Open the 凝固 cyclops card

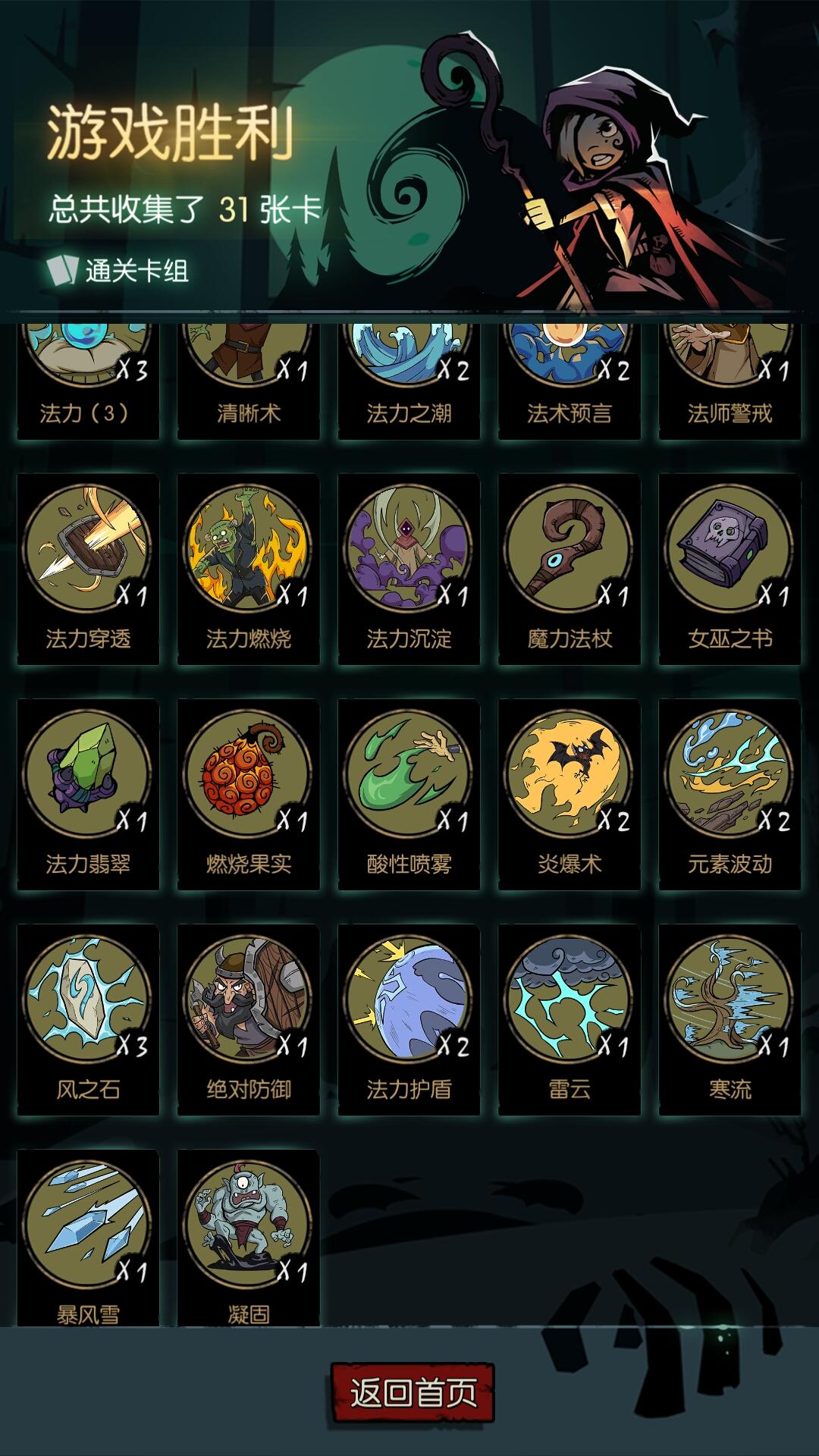point(249,1238)
